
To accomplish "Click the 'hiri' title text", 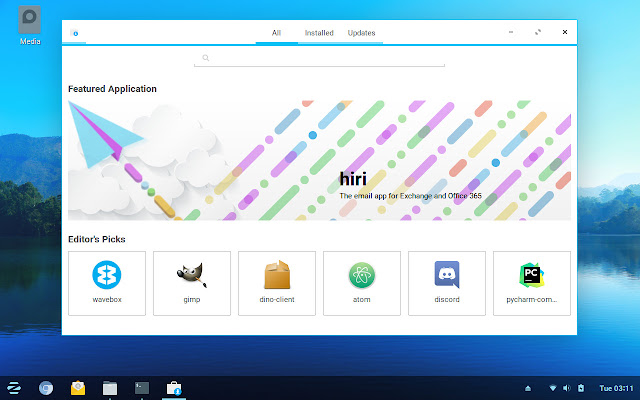I will click(x=353, y=179).
